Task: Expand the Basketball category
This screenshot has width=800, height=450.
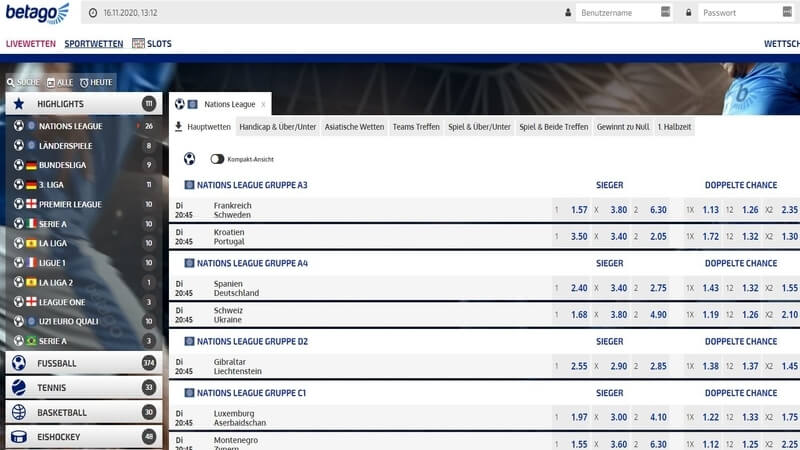Action: point(84,412)
